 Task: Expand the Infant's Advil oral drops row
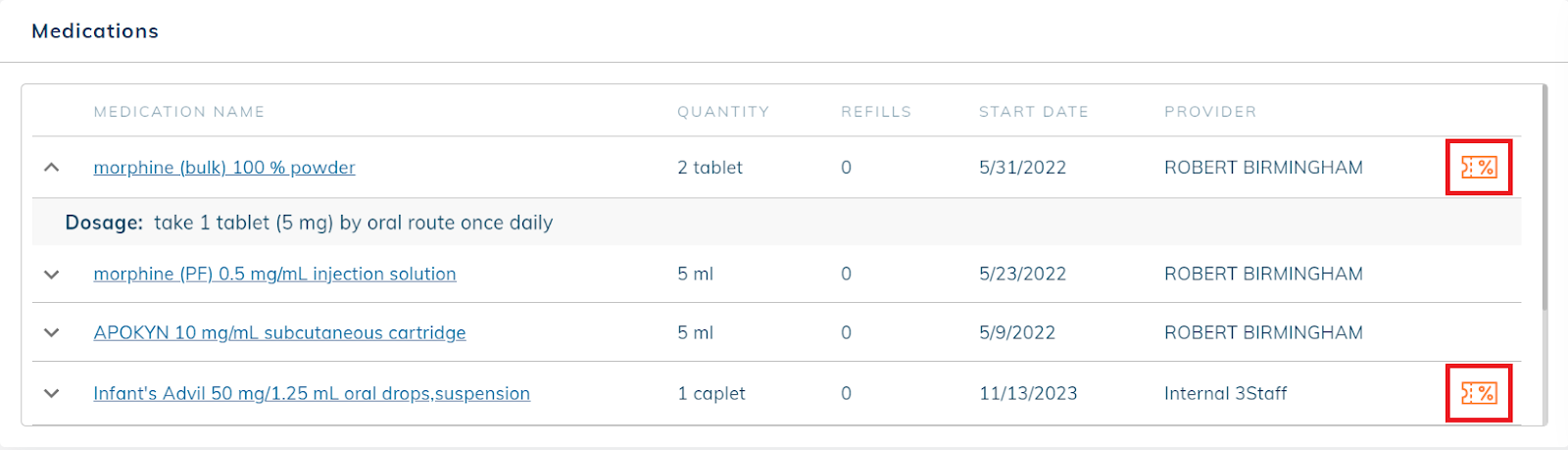(x=52, y=393)
